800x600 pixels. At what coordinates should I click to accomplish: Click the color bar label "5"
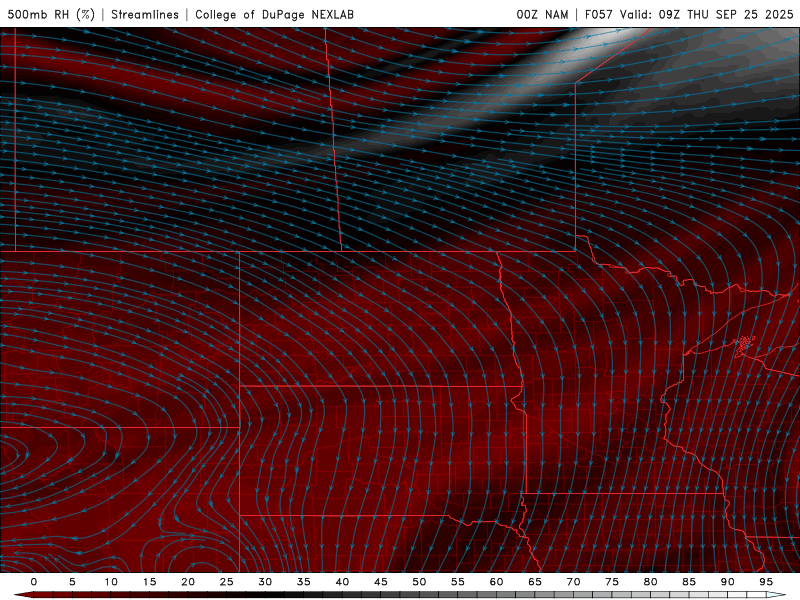(72, 582)
